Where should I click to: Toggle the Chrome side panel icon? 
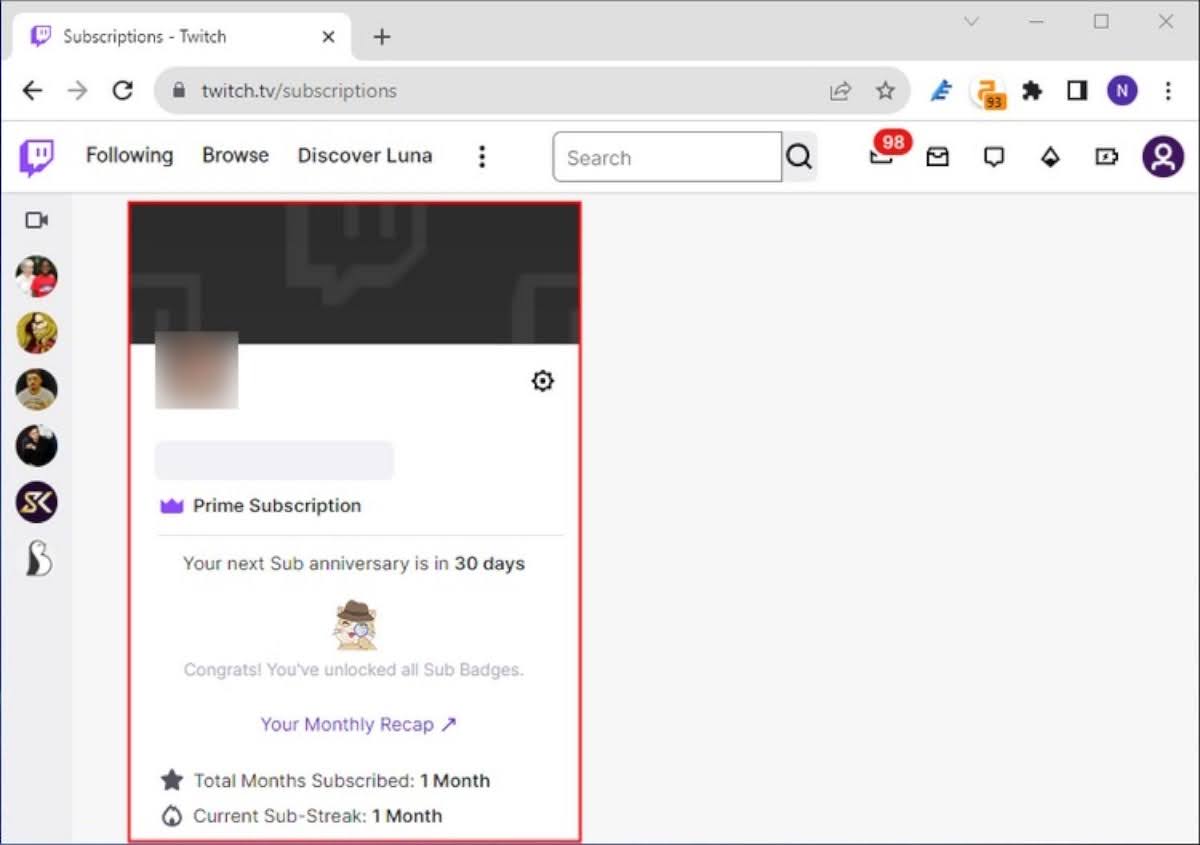coord(1077,91)
